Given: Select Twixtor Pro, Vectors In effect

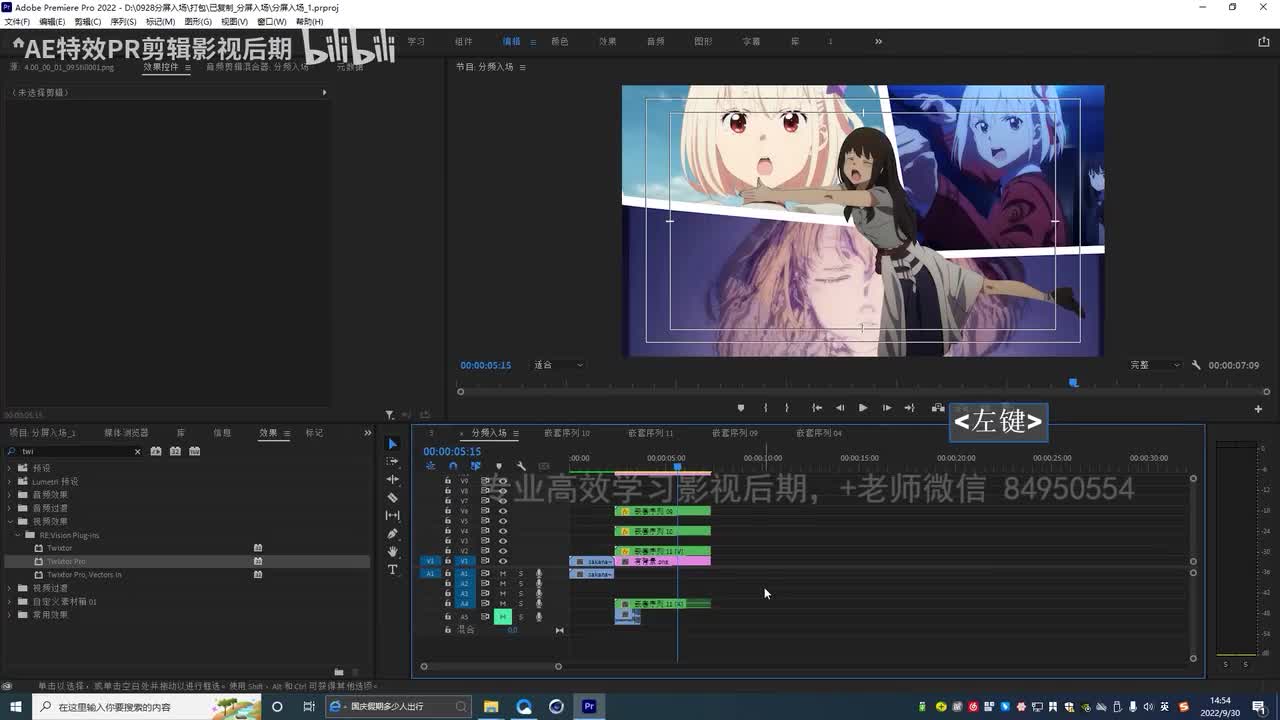Looking at the screenshot, I should coord(84,574).
